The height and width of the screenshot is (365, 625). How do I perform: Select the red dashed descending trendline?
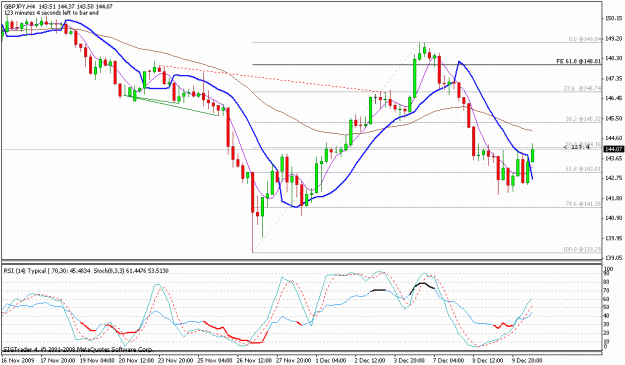[271, 79]
